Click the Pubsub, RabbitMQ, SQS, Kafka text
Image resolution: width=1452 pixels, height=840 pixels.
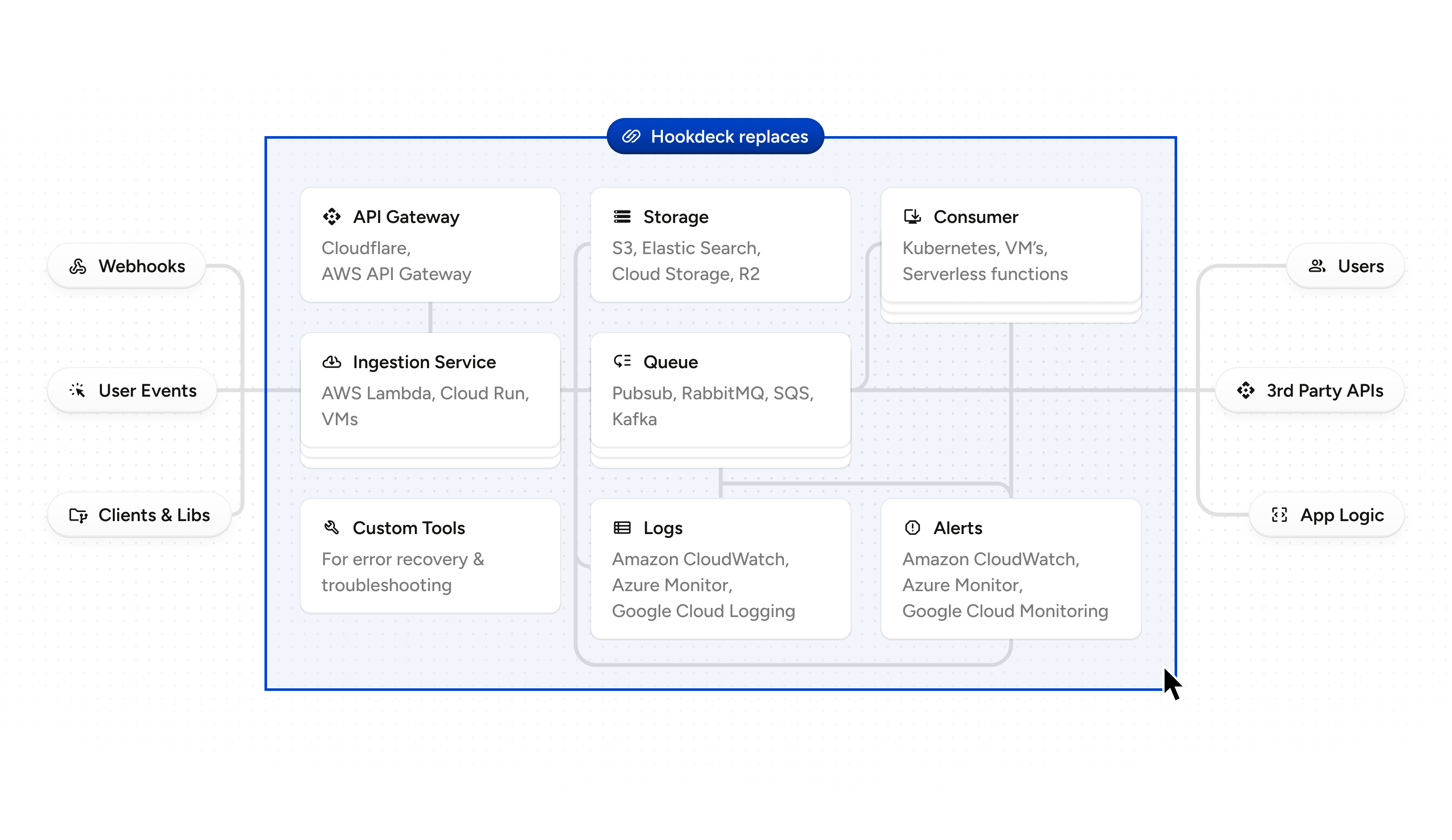pyautogui.click(x=712, y=406)
